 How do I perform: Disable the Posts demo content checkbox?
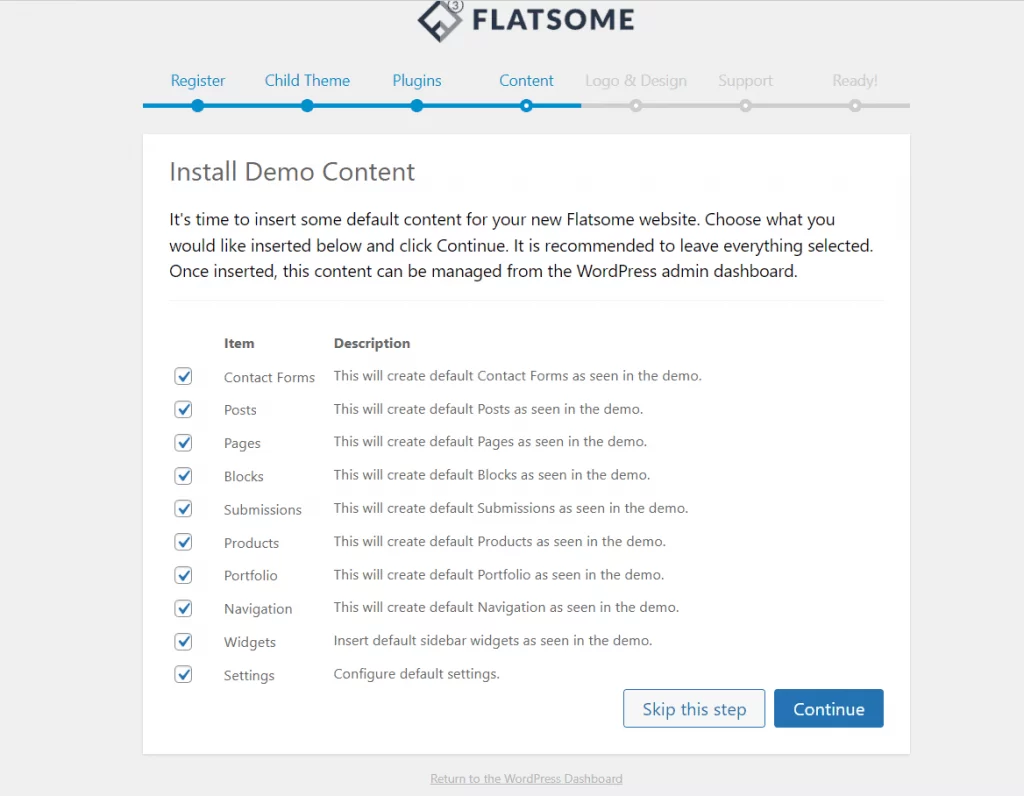[x=183, y=408]
